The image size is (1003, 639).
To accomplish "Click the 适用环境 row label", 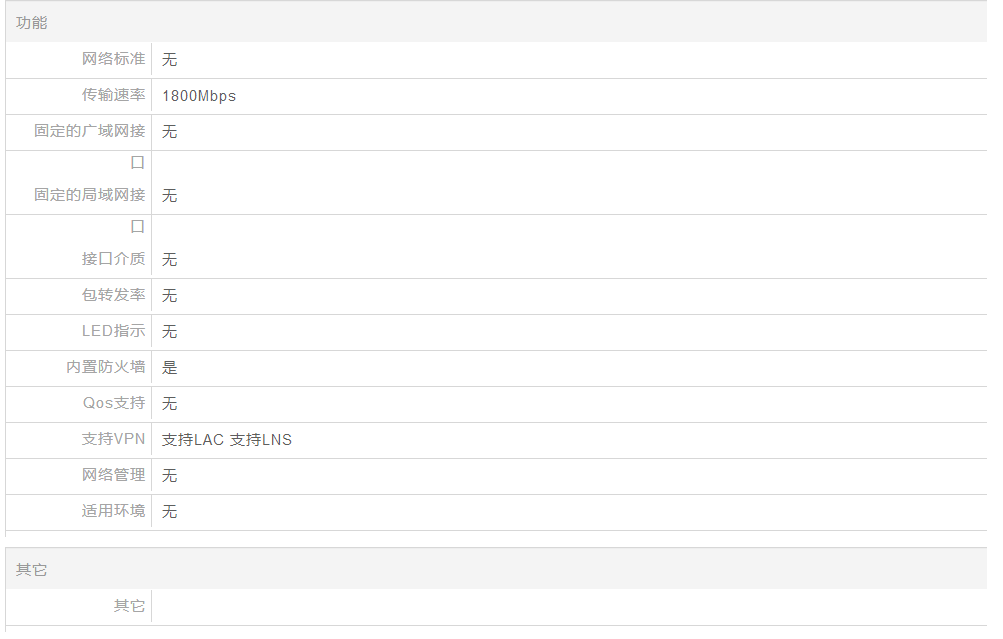I will (x=113, y=511).
